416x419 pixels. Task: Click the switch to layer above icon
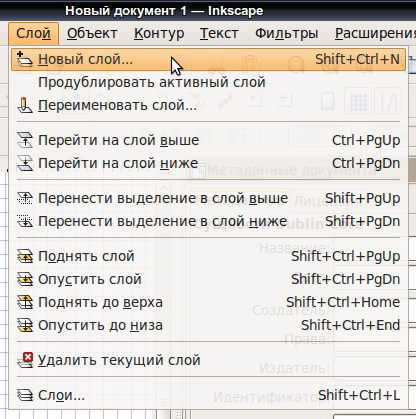tap(25, 140)
